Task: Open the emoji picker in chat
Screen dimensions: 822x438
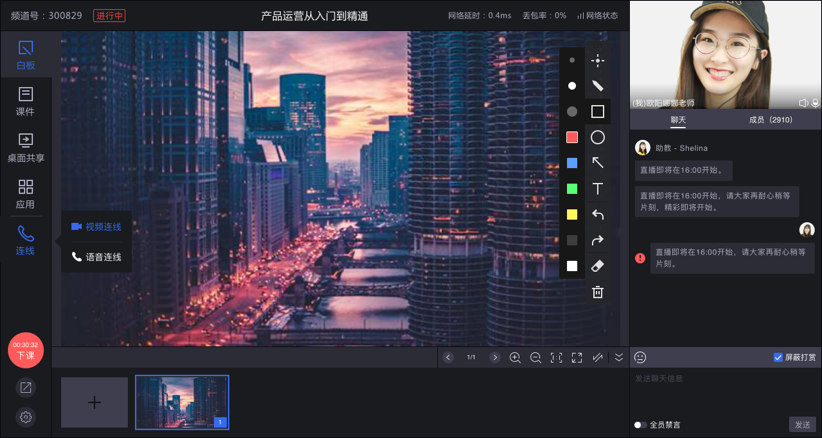Action: [x=640, y=358]
